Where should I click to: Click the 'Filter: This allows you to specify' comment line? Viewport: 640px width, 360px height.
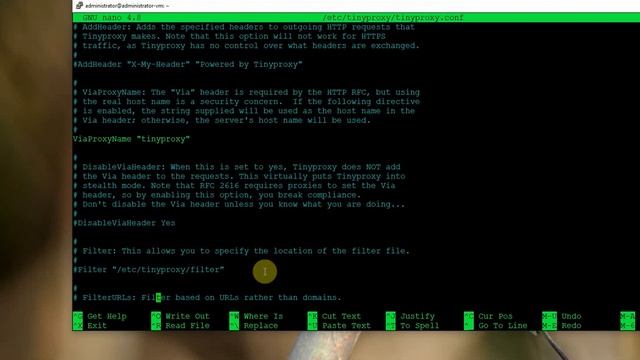(242, 251)
